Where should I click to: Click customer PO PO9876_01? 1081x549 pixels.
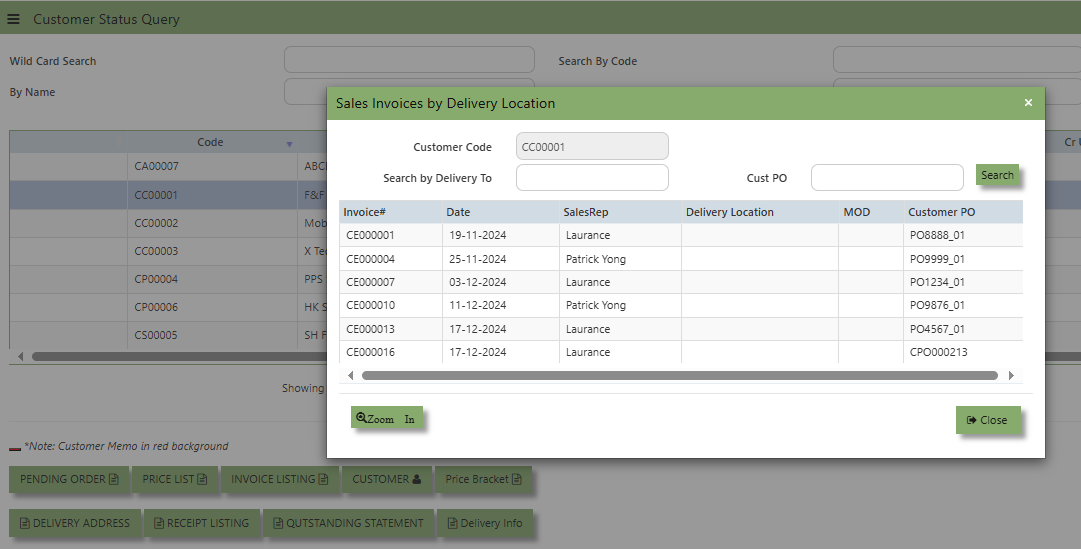(x=937, y=305)
